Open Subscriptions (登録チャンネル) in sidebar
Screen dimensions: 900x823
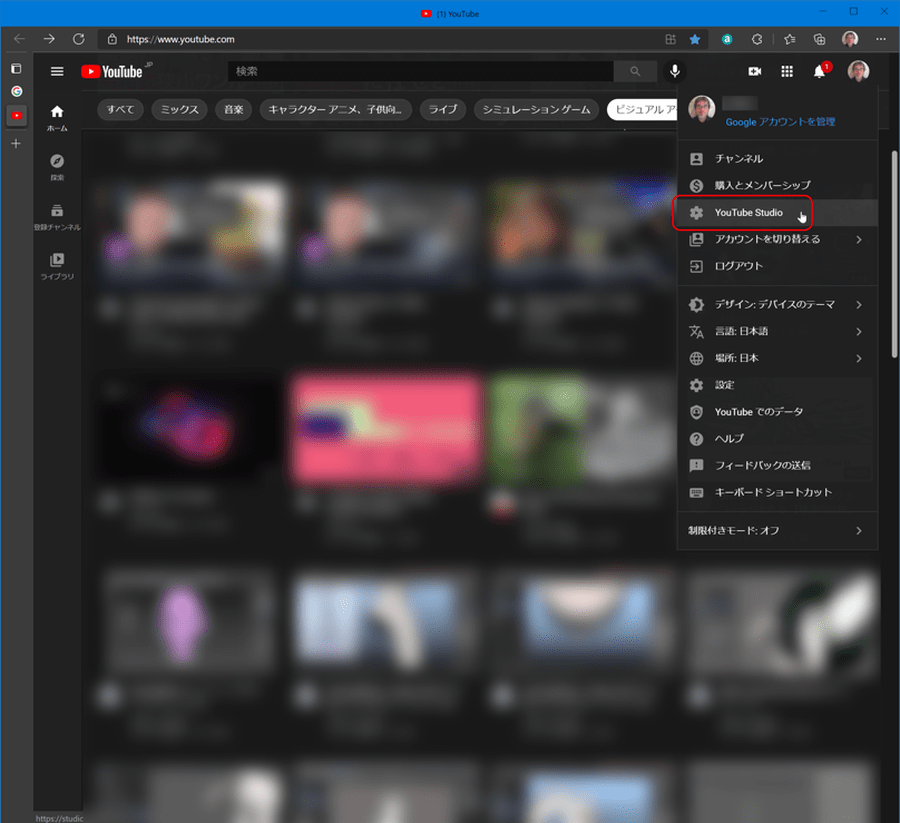[x=57, y=216]
